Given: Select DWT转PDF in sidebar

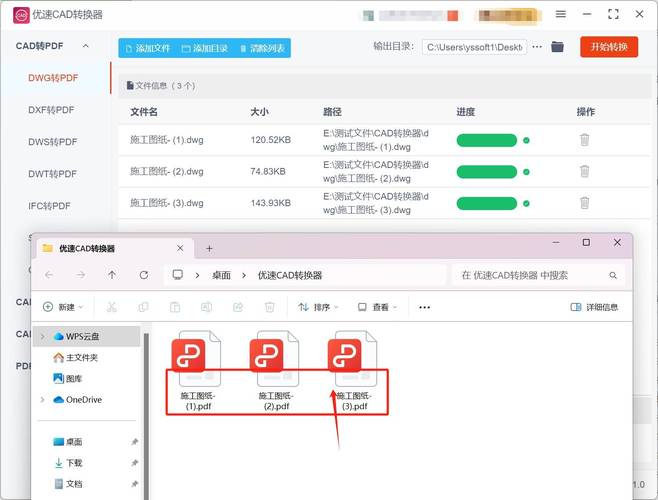Looking at the screenshot, I should click(52, 174).
